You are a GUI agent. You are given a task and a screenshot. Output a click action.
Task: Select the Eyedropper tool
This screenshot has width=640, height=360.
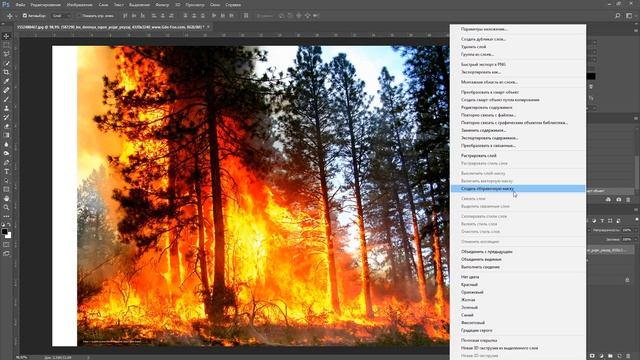point(6,81)
